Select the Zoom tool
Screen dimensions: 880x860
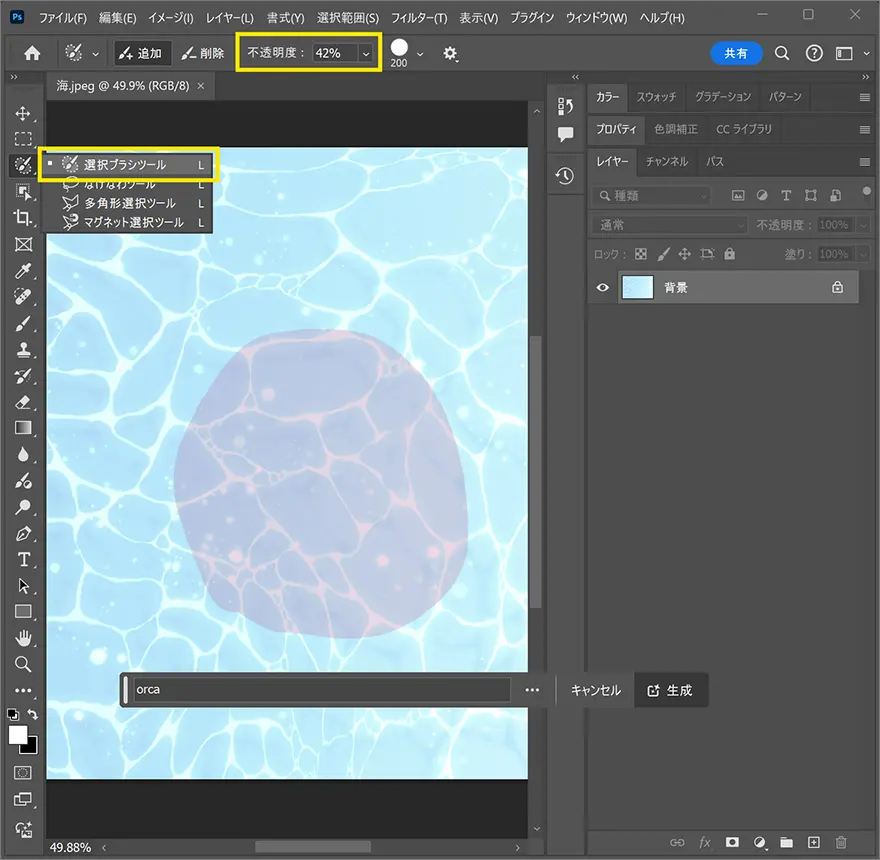pyautogui.click(x=22, y=665)
